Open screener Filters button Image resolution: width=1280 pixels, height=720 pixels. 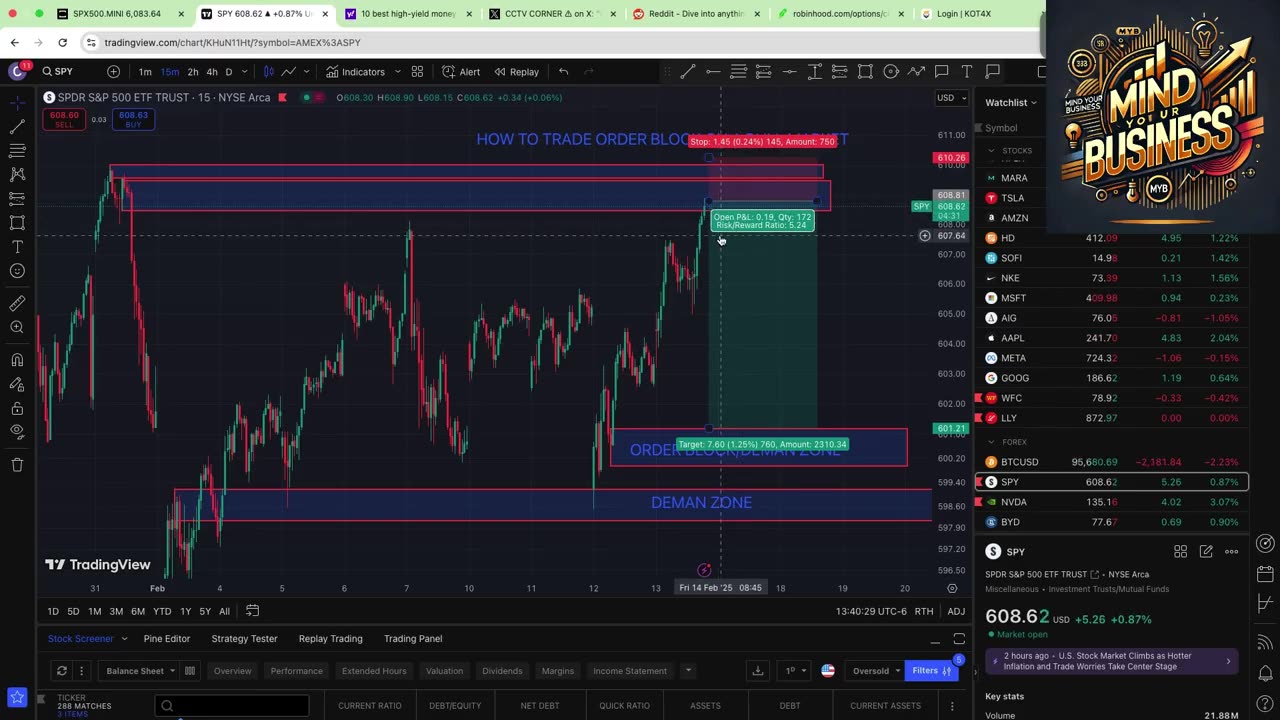[932, 671]
